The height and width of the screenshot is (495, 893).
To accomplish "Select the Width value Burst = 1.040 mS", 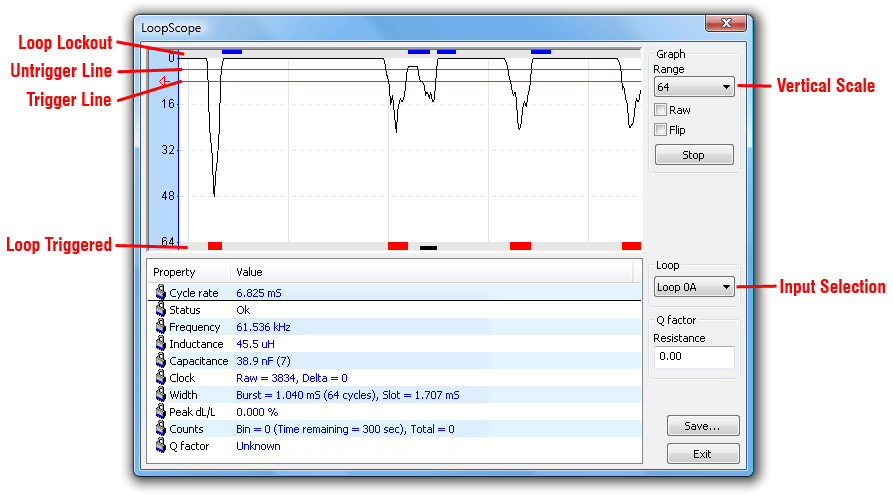I will 278,395.
